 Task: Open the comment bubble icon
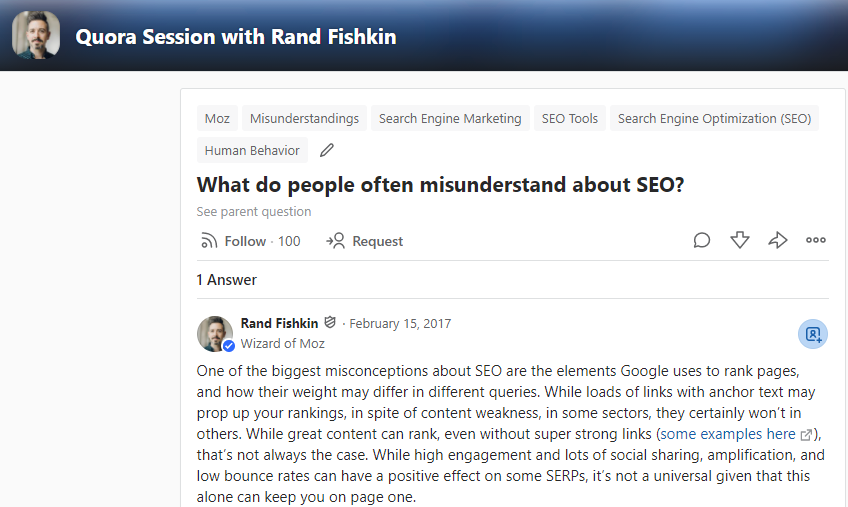pyautogui.click(x=701, y=240)
